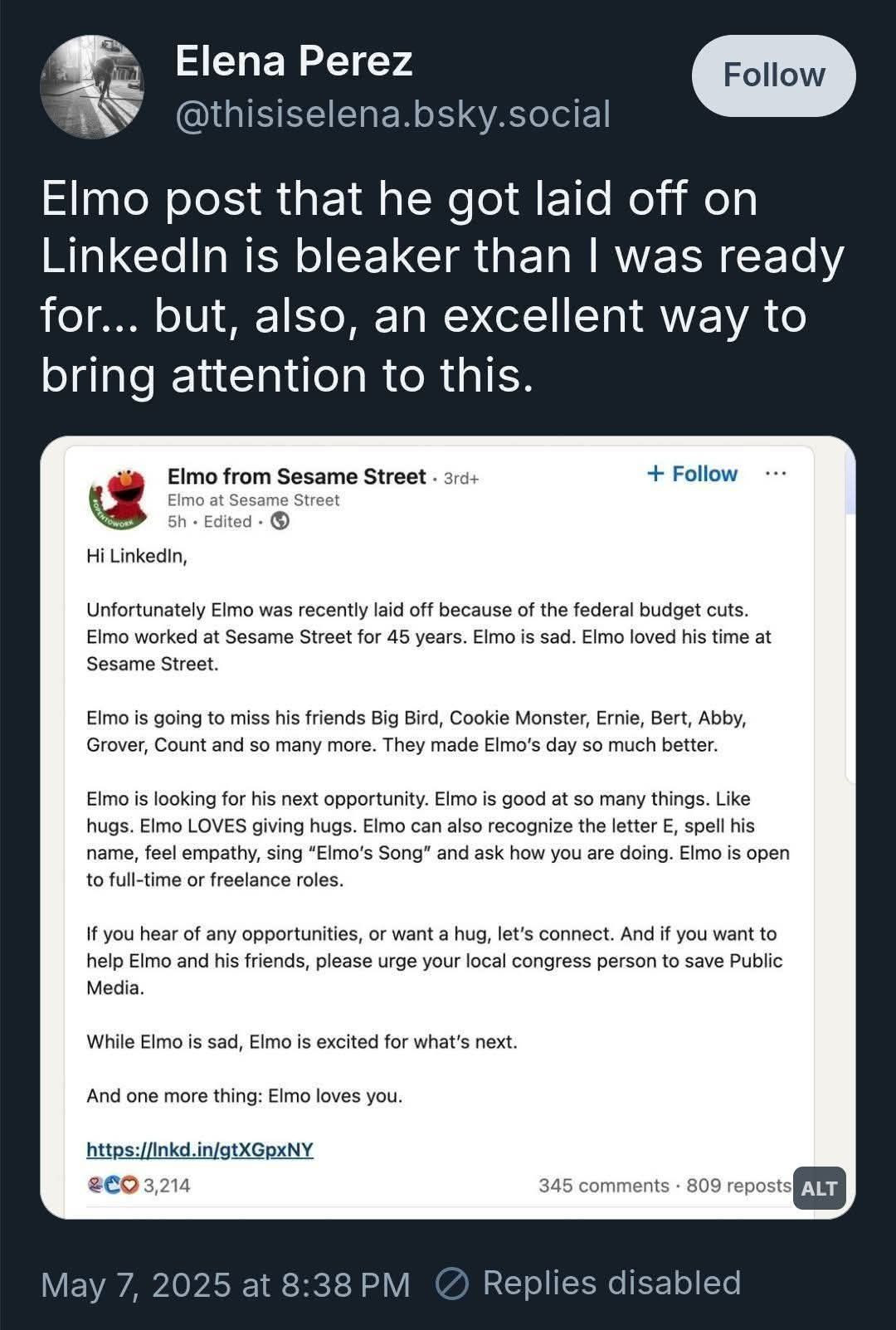Select the Elena Perez display name

294,61
